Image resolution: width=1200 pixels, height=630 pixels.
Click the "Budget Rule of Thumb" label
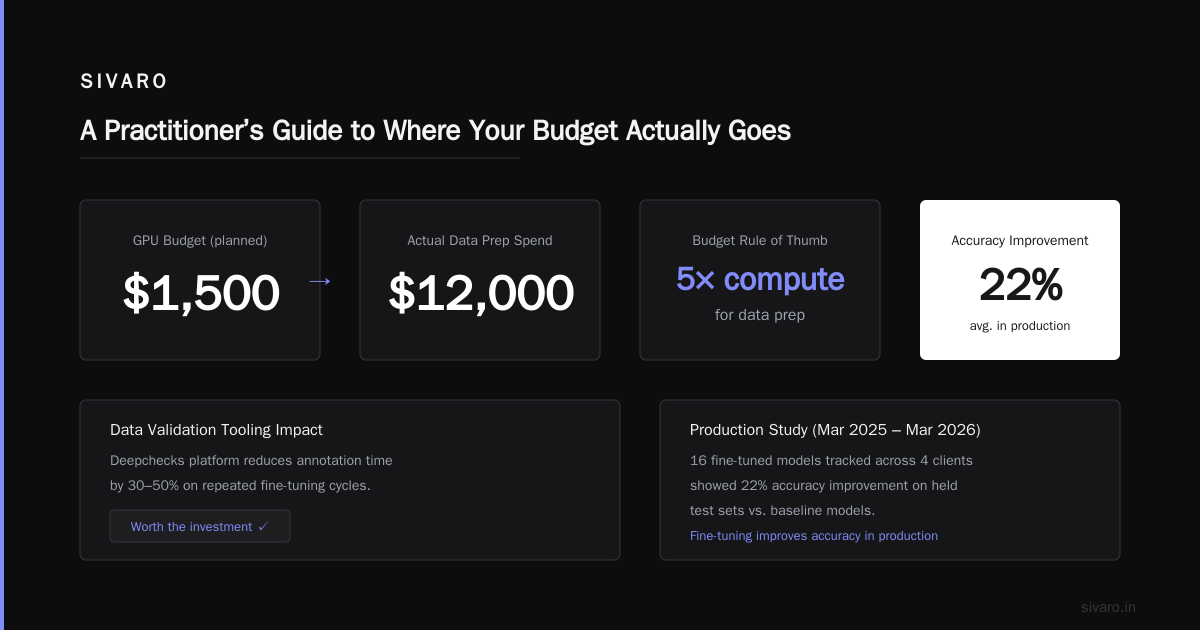coord(760,241)
